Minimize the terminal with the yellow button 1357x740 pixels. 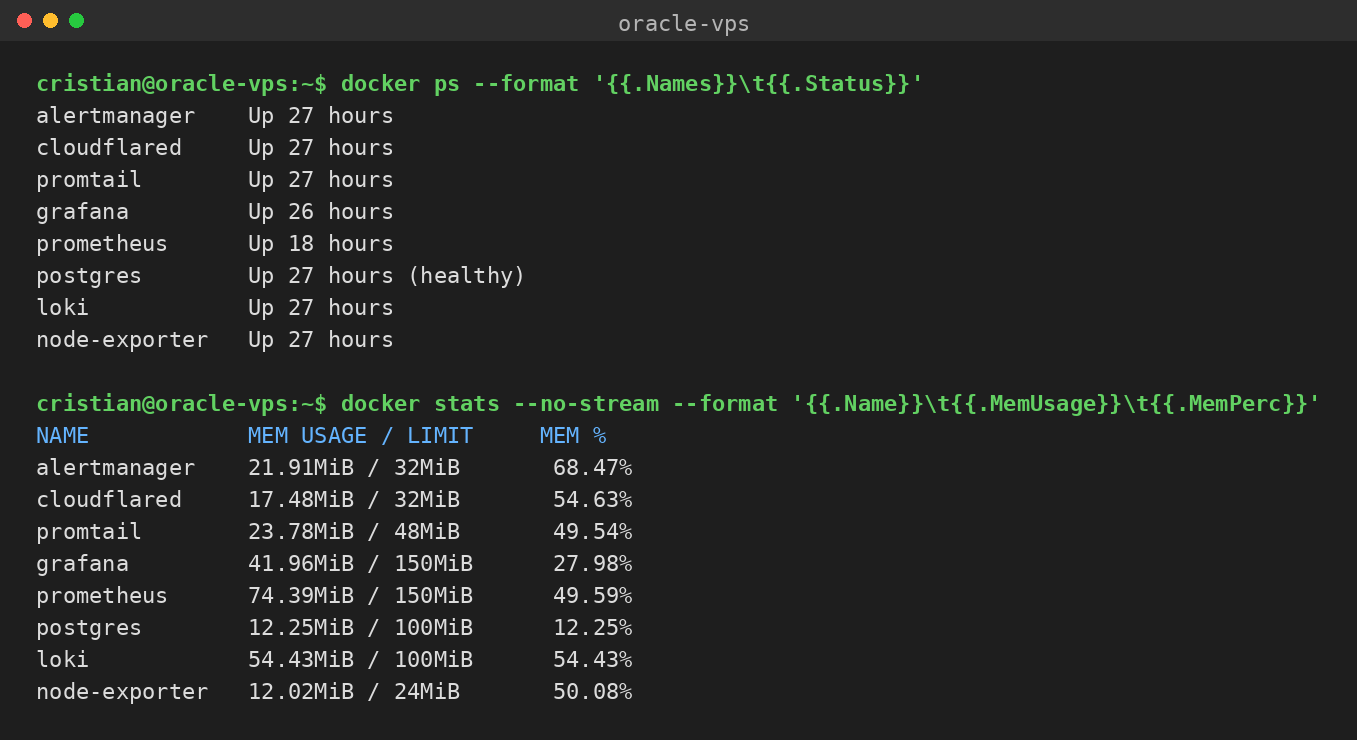click(50, 21)
